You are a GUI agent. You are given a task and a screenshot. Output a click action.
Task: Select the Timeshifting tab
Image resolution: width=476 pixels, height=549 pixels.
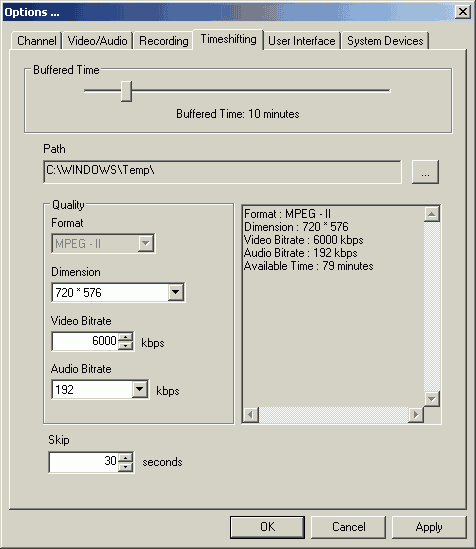[228, 39]
